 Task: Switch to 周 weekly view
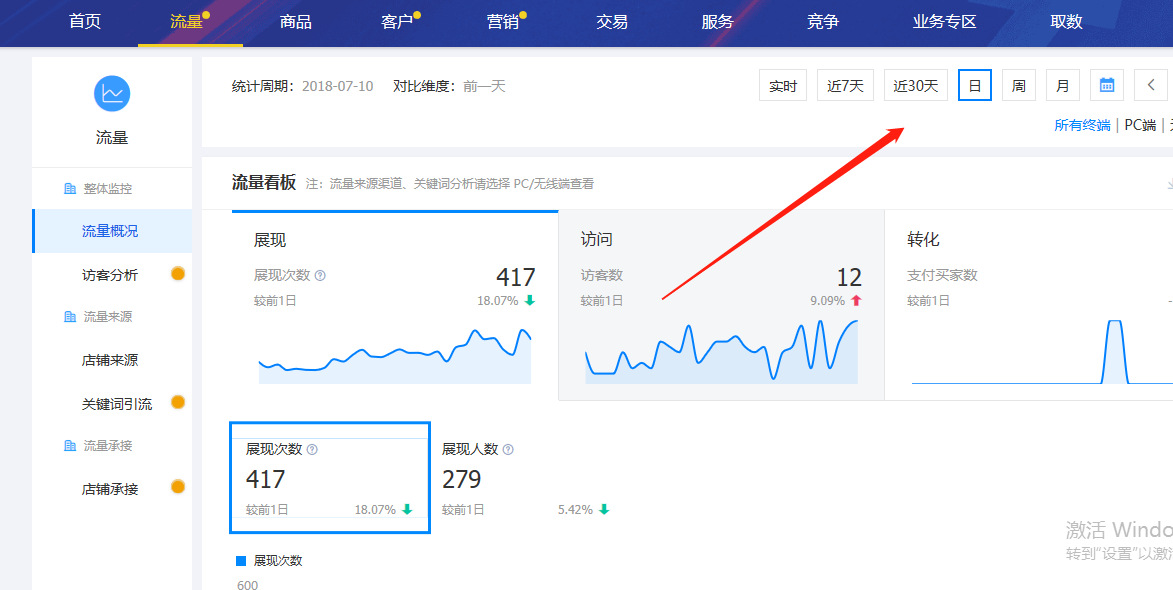pyautogui.click(x=1018, y=85)
